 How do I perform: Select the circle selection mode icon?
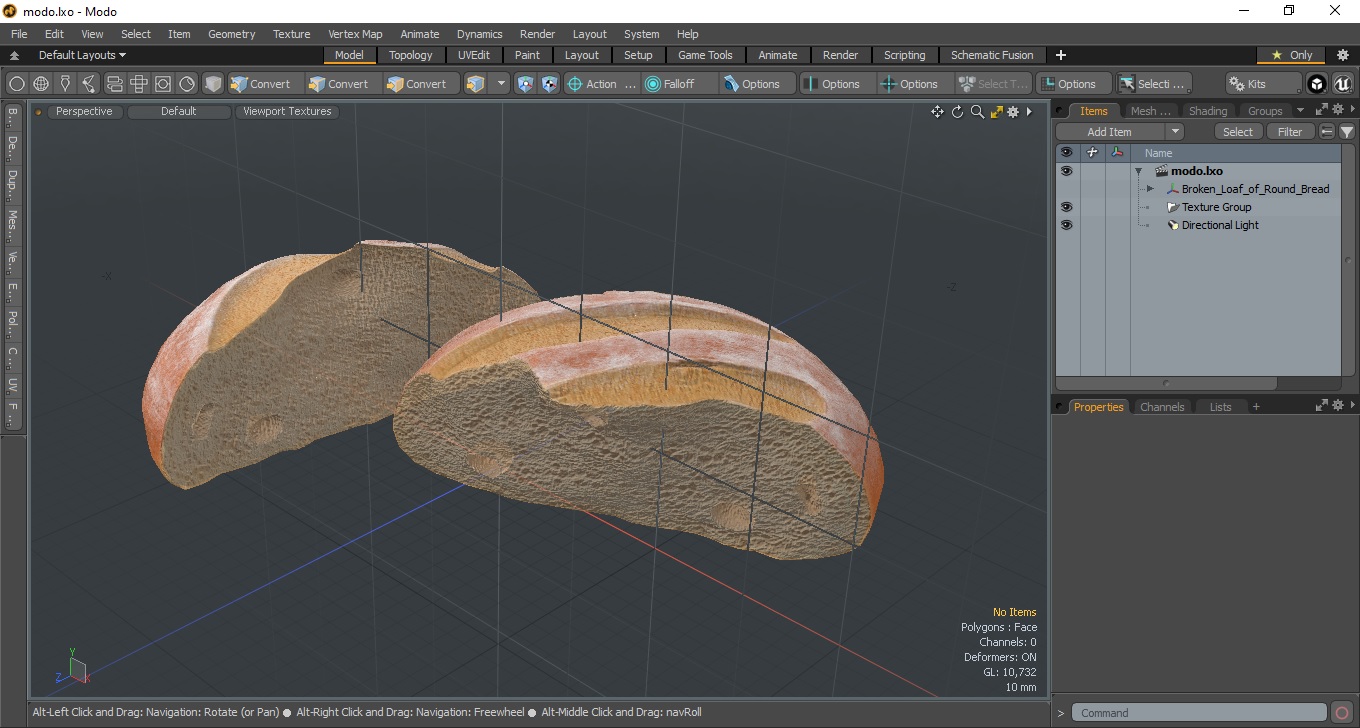pos(17,84)
